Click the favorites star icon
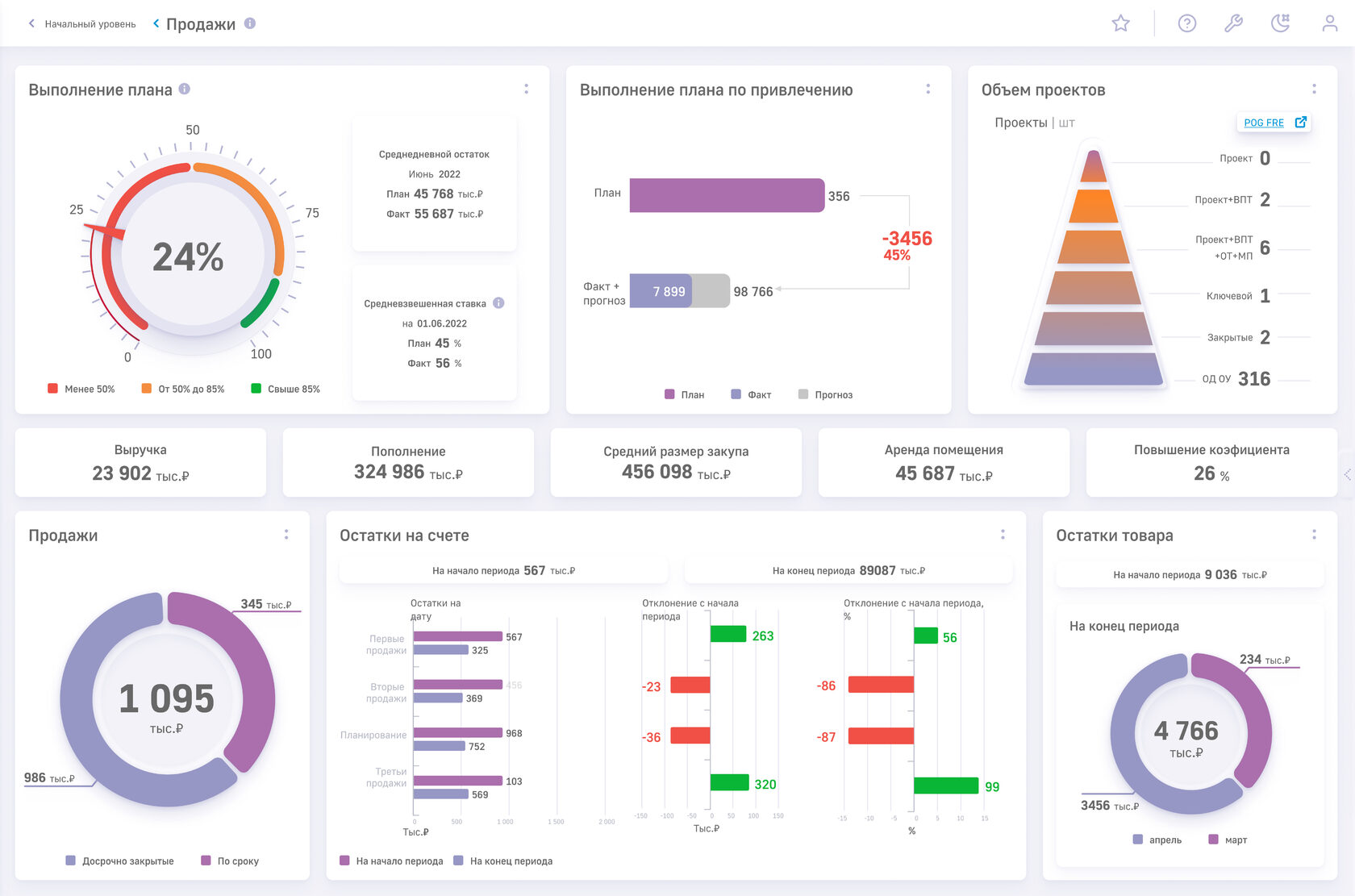 coord(1120,23)
